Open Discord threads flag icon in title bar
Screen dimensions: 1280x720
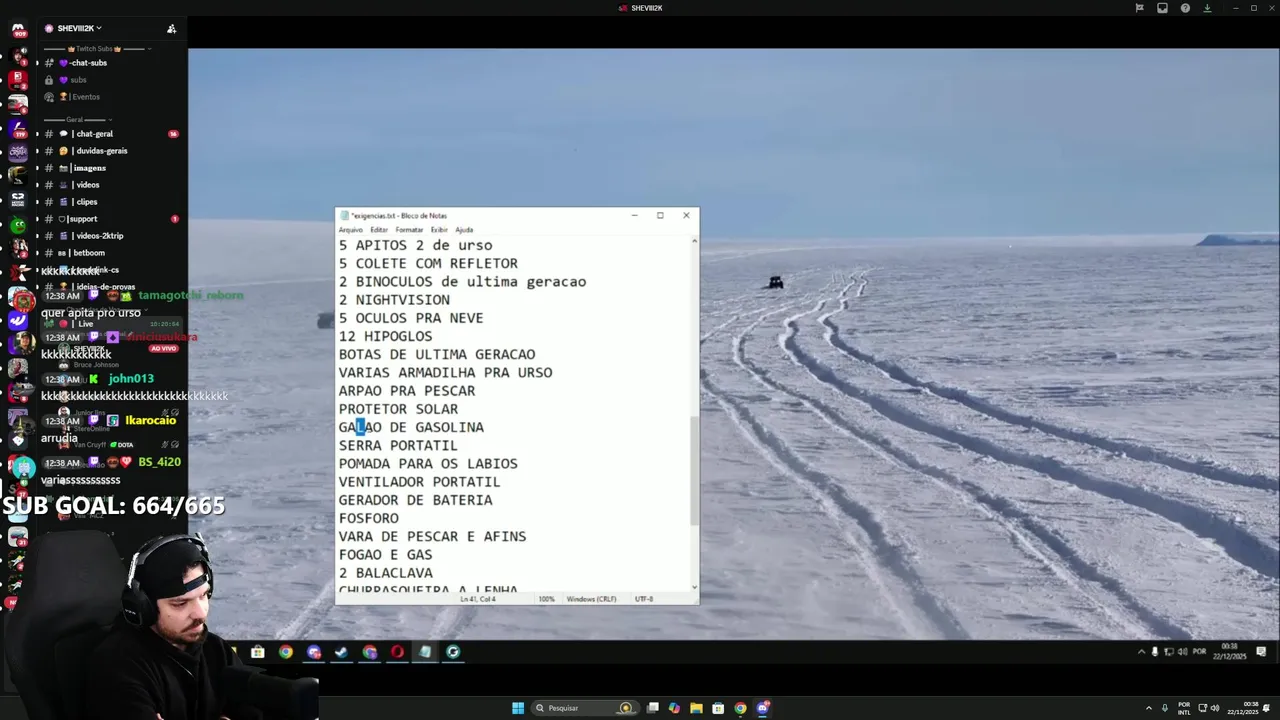coord(1139,8)
